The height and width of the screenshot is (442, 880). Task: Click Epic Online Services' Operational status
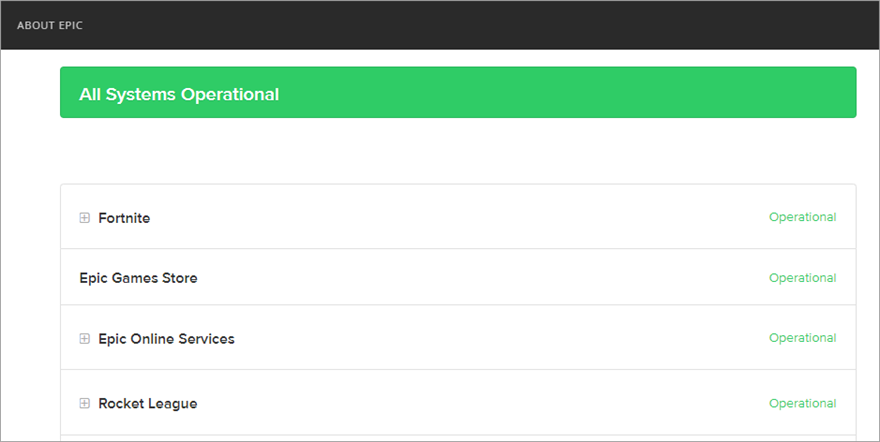[802, 338]
